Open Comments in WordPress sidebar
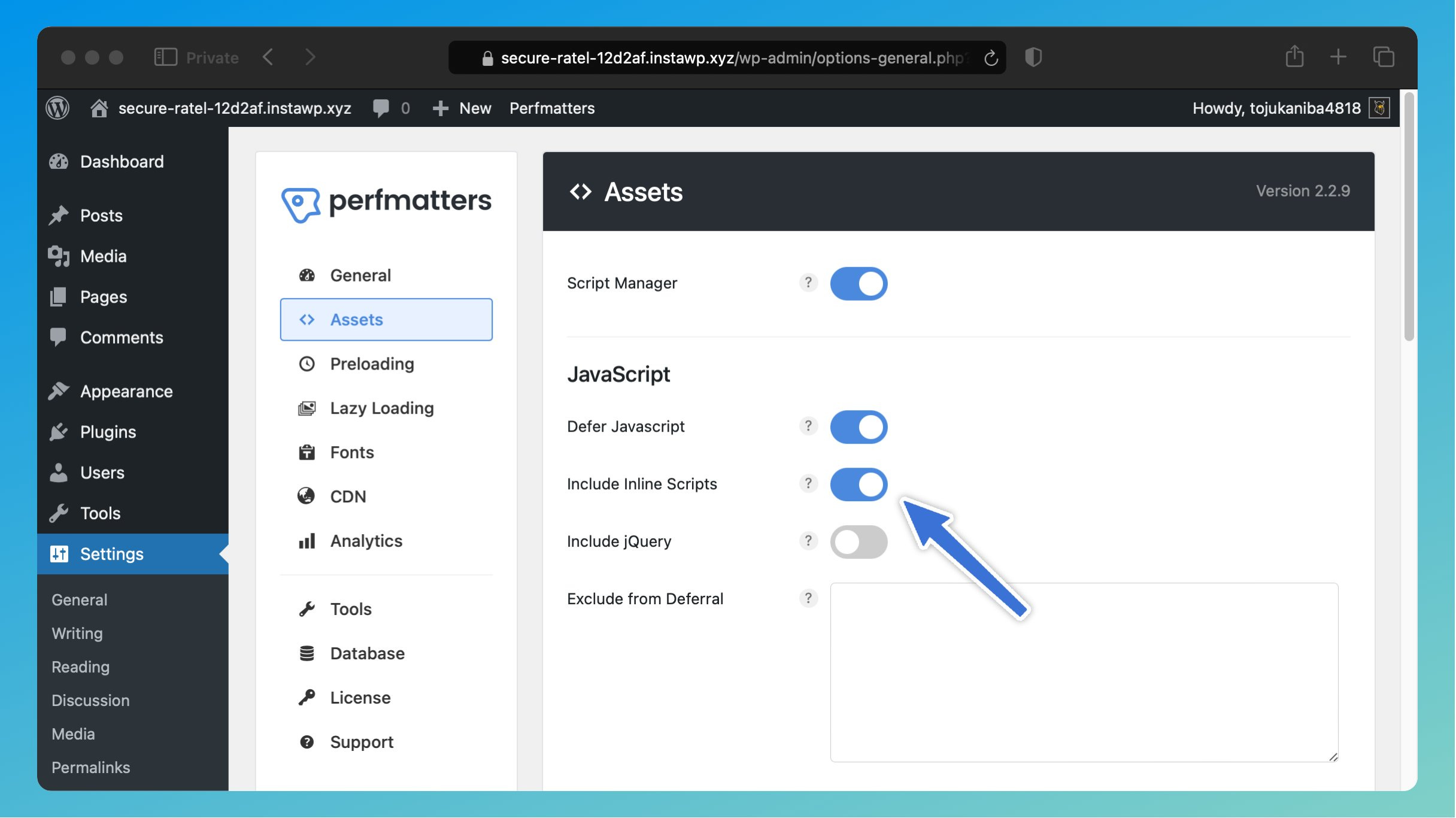This screenshot has width=1456, height=818. (x=132, y=338)
